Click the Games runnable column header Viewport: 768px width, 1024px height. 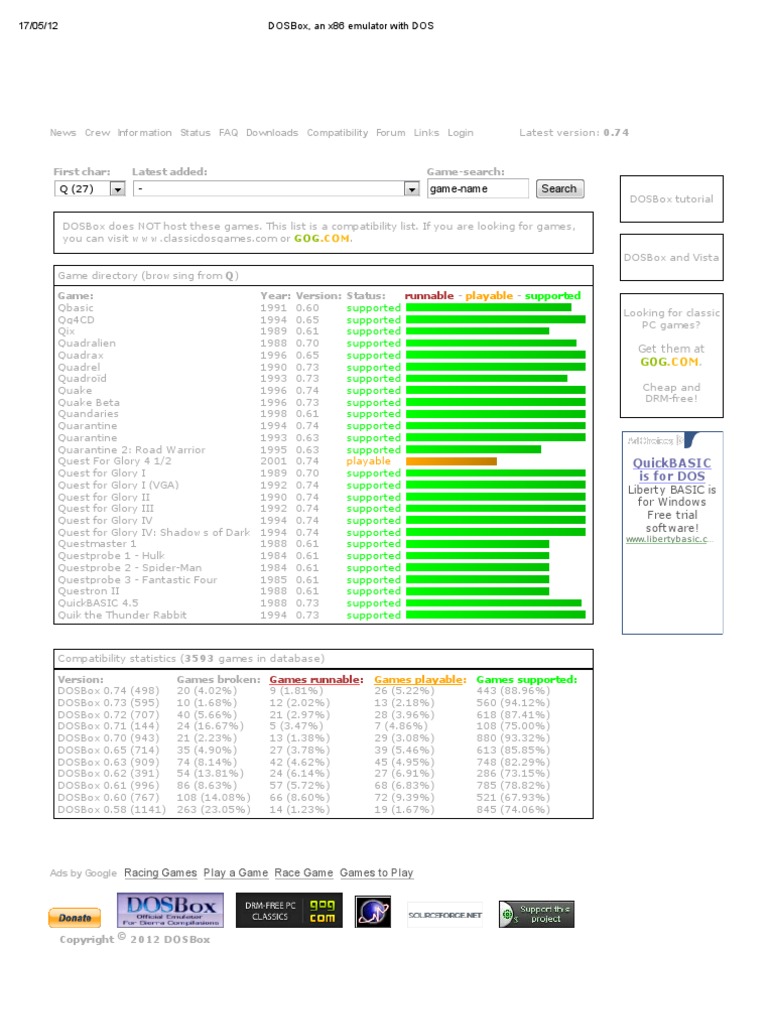click(x=316, y=679)
